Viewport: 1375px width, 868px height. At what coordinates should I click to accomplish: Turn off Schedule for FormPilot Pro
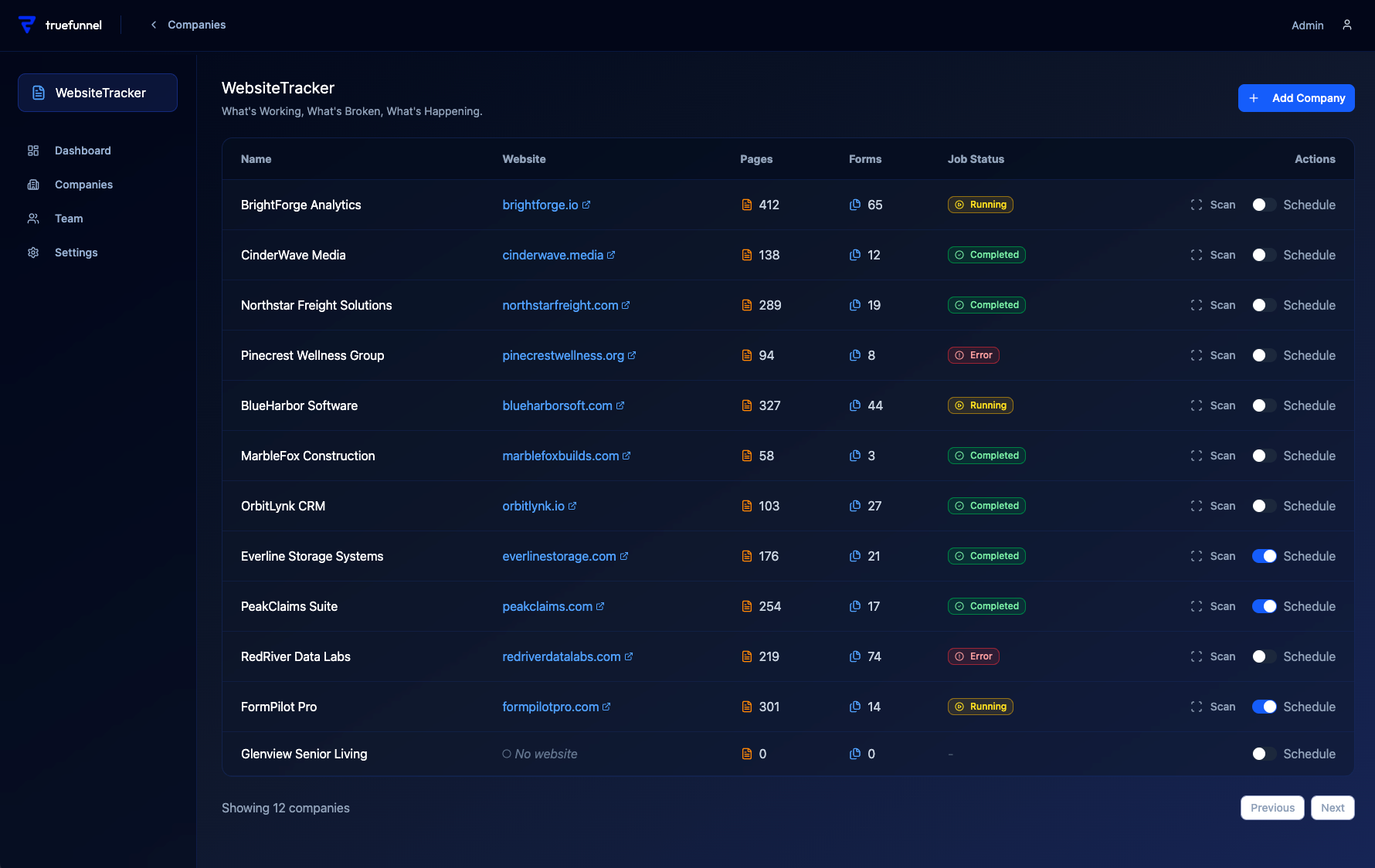[x=1264, y=707]
